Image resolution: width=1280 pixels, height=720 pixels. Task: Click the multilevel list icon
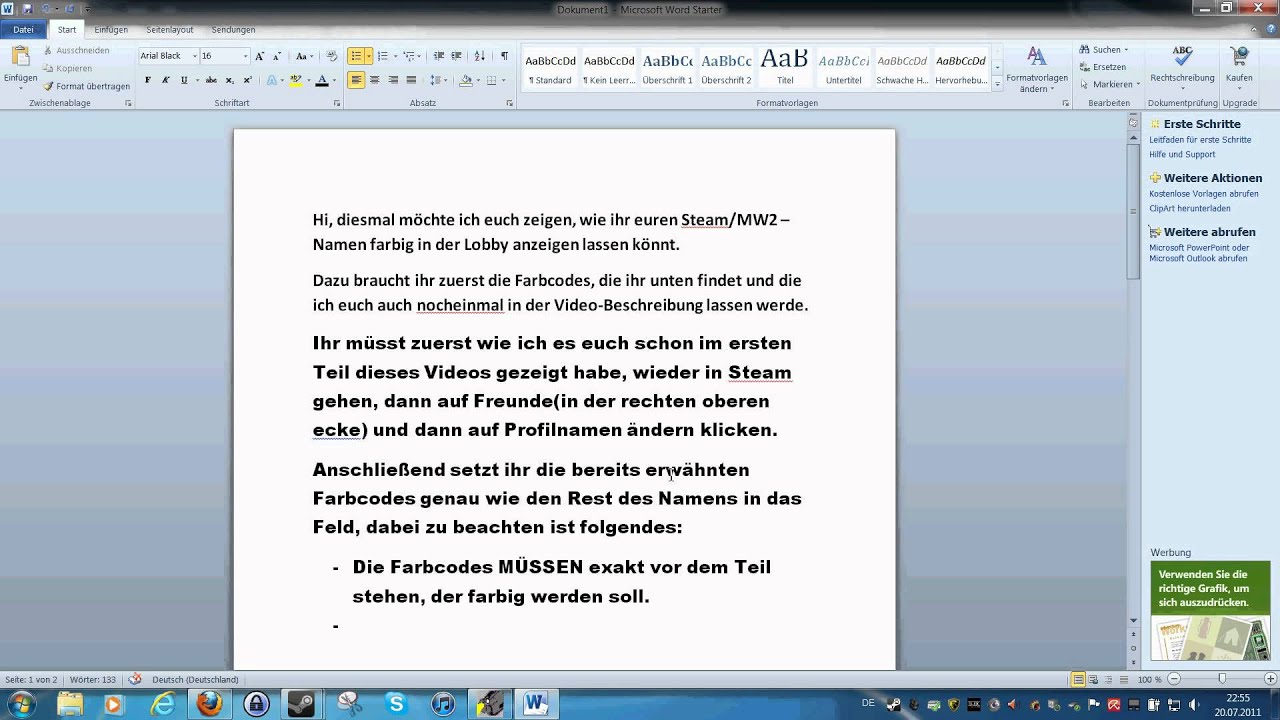pos(410,56)
